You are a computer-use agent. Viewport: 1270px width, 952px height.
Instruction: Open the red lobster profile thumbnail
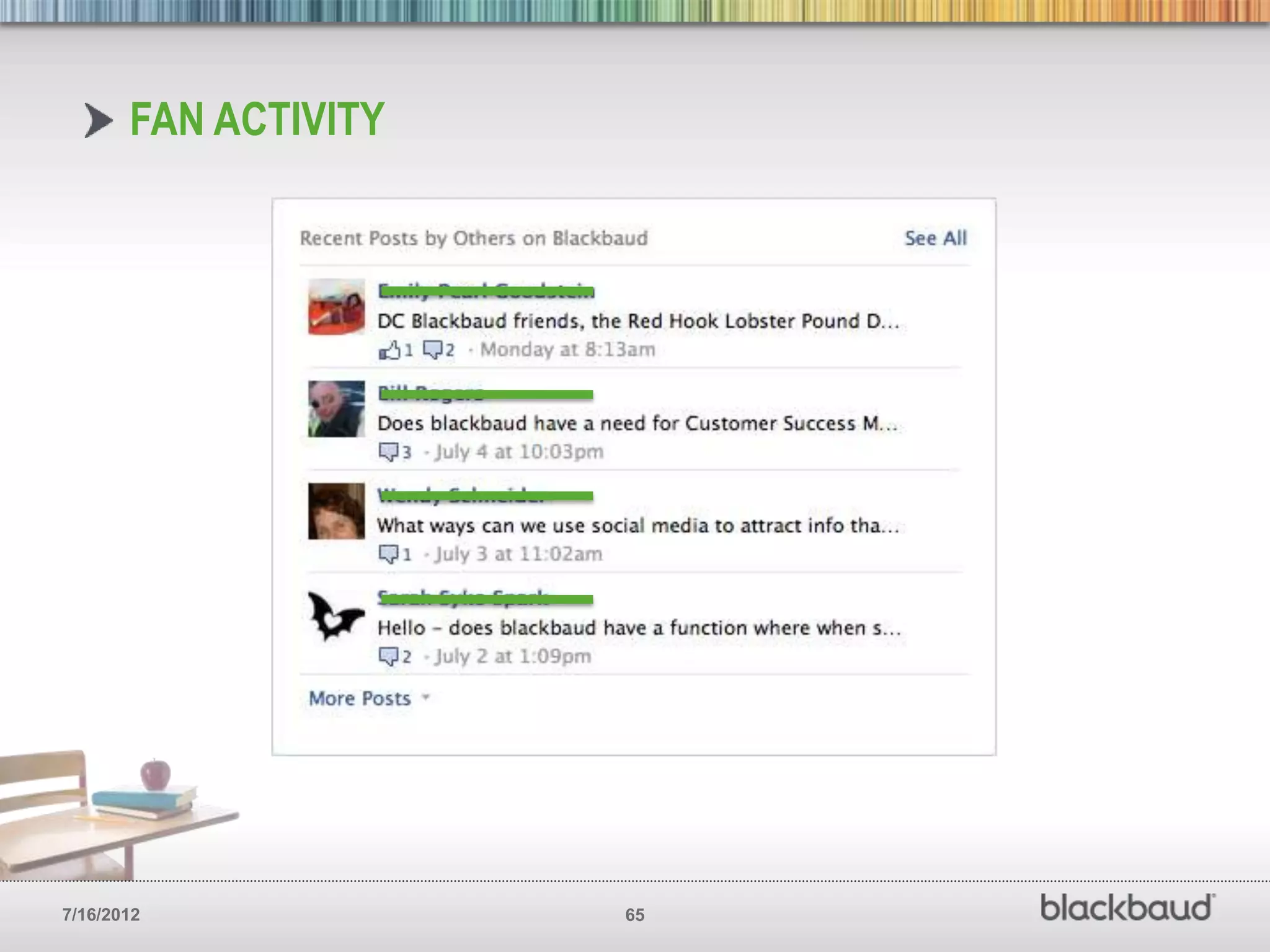tap(336, 307)
